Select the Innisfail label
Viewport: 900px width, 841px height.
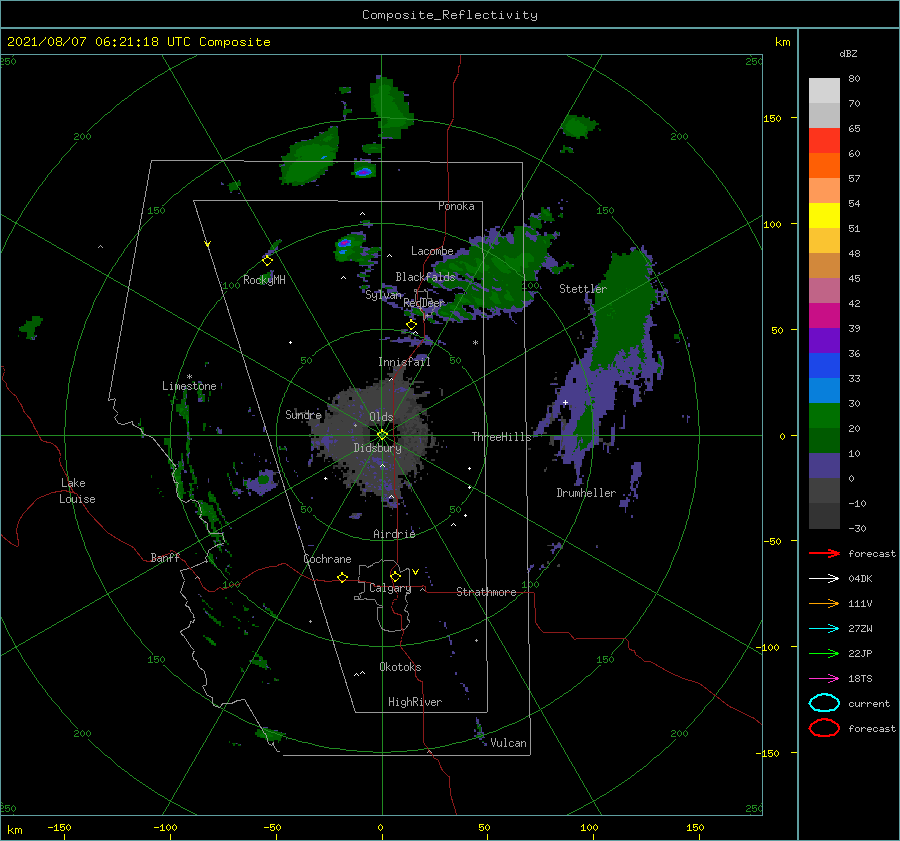[x=404, y=362]
